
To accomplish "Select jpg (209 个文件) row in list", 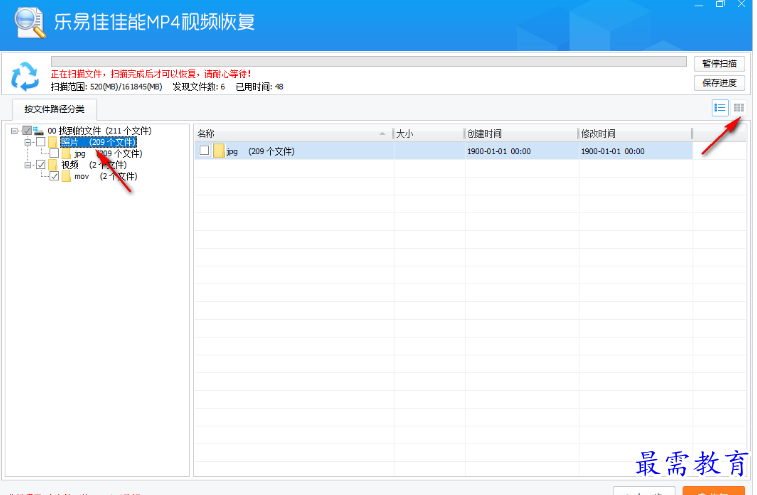I will tap(444, 151).
